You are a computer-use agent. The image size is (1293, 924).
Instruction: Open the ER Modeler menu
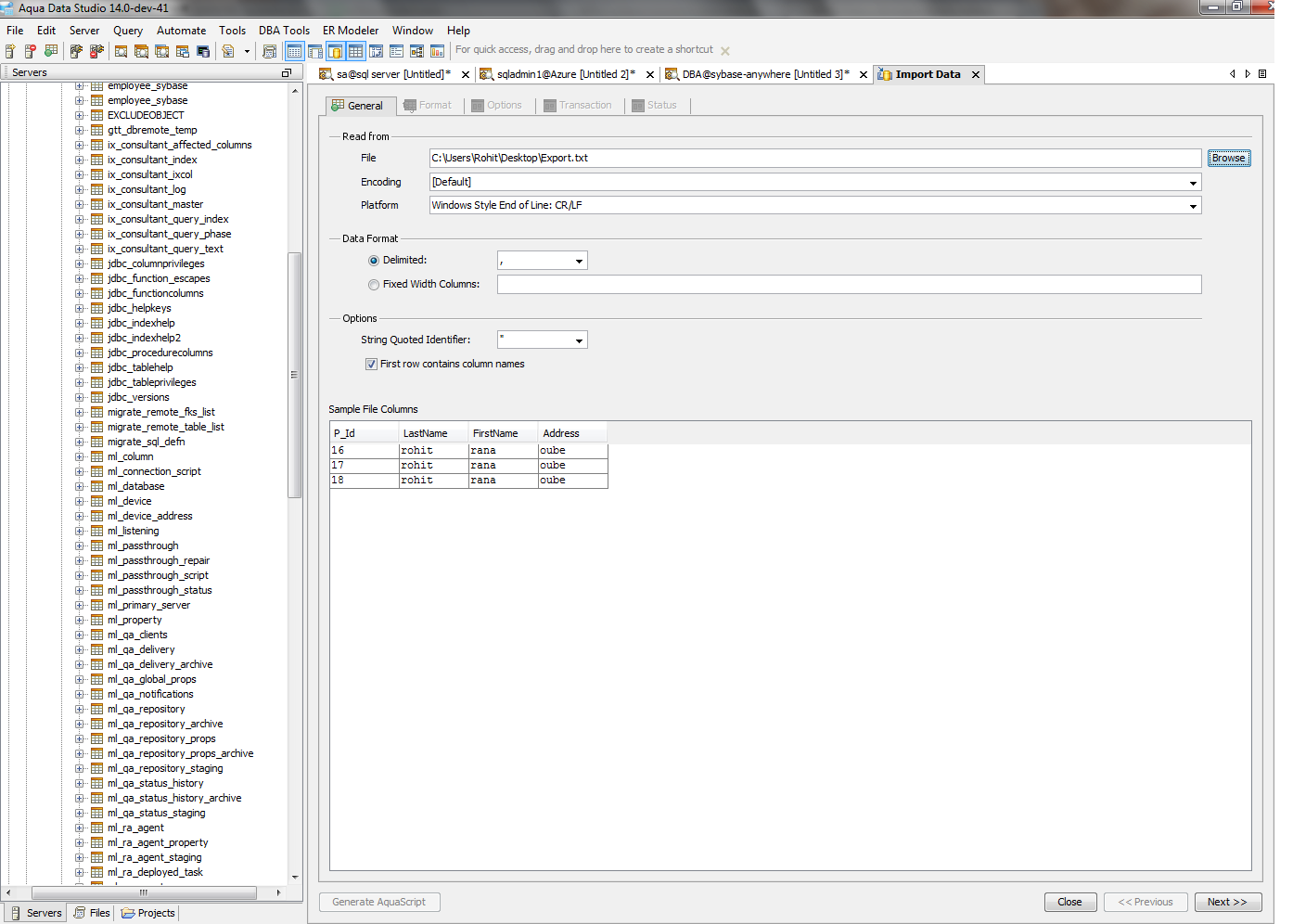click(351, 31)
